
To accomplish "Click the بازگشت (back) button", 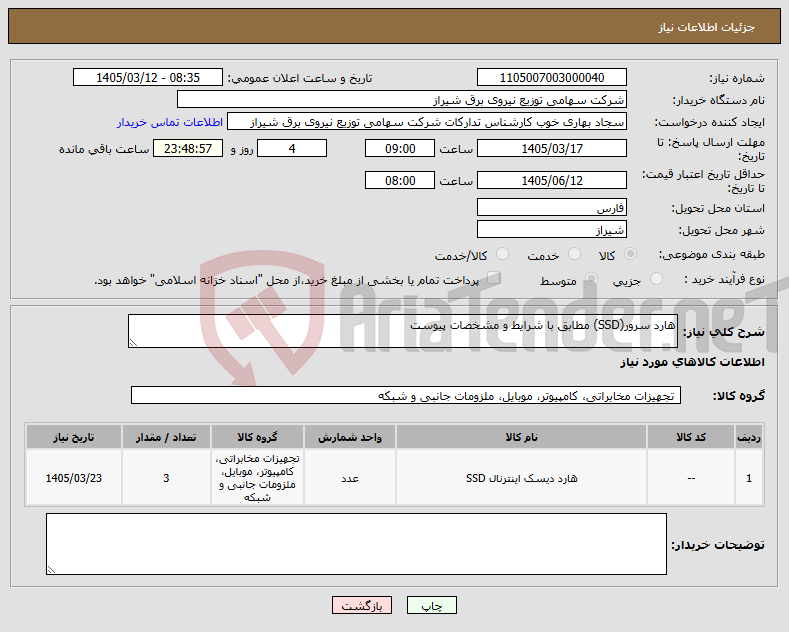I will pyautogui.click(x=362, y=605).
